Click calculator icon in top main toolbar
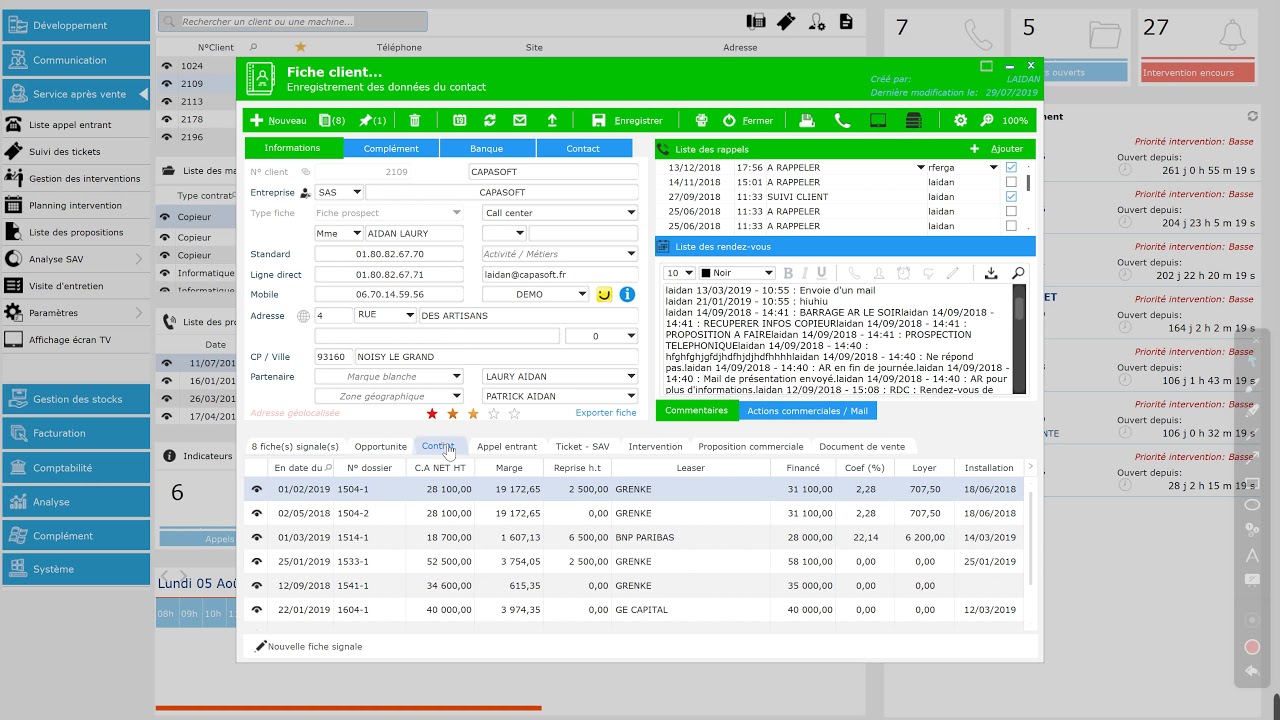This screenshot has width=1280, height=720. tap(756, 21)
